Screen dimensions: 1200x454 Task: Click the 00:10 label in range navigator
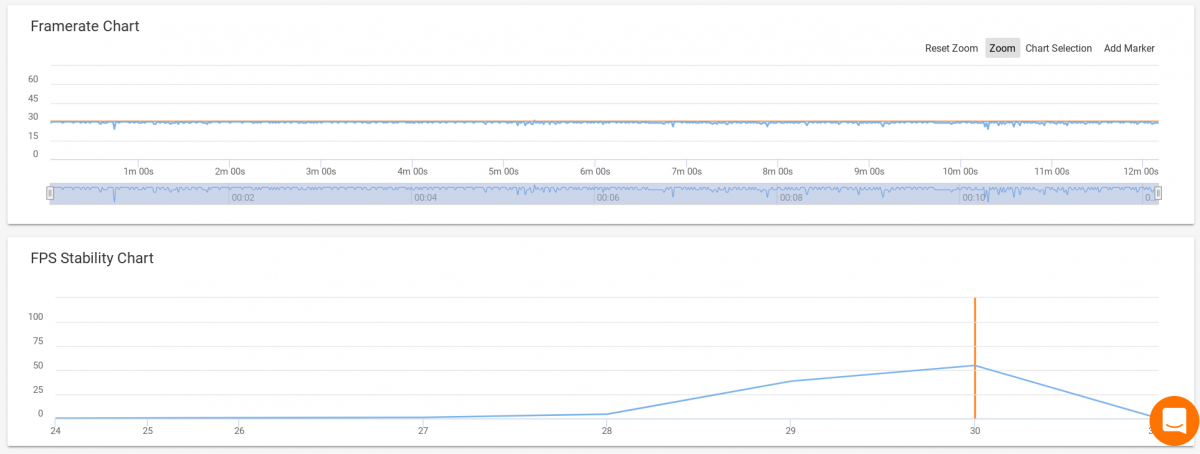pyautogui.click(x=974, y=198)
